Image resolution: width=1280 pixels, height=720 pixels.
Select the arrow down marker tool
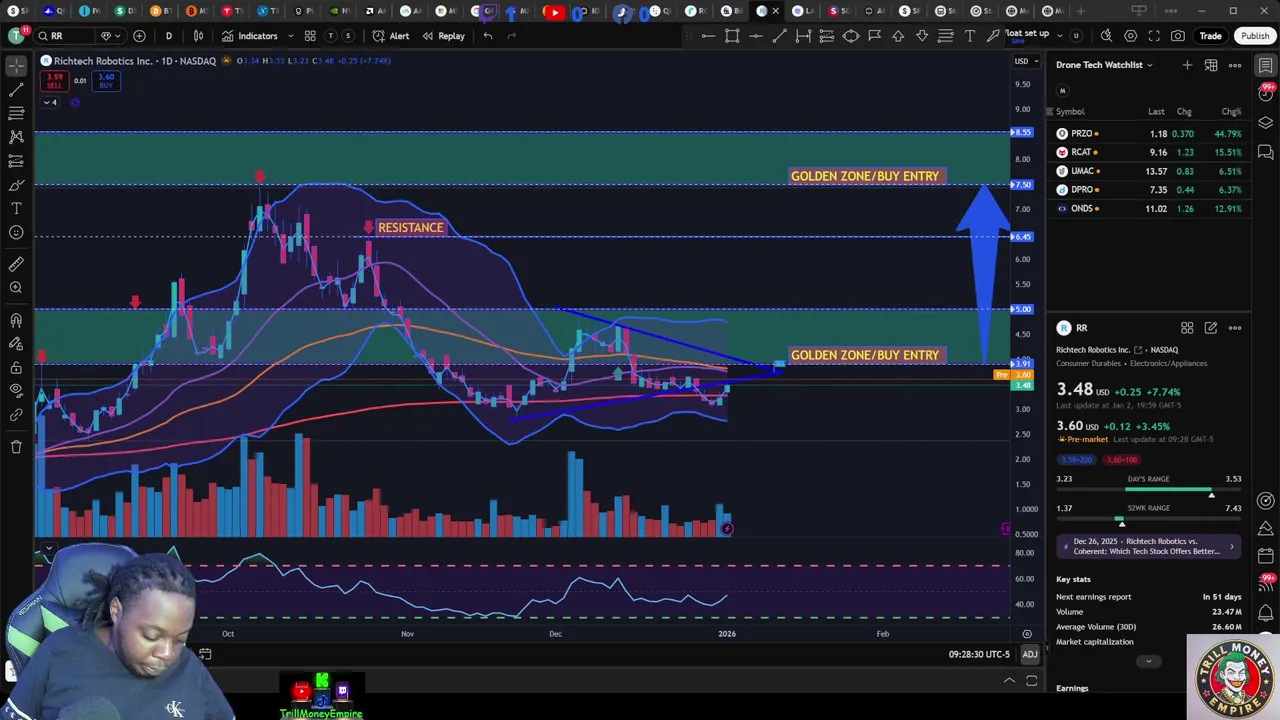[x=922, y=36]
